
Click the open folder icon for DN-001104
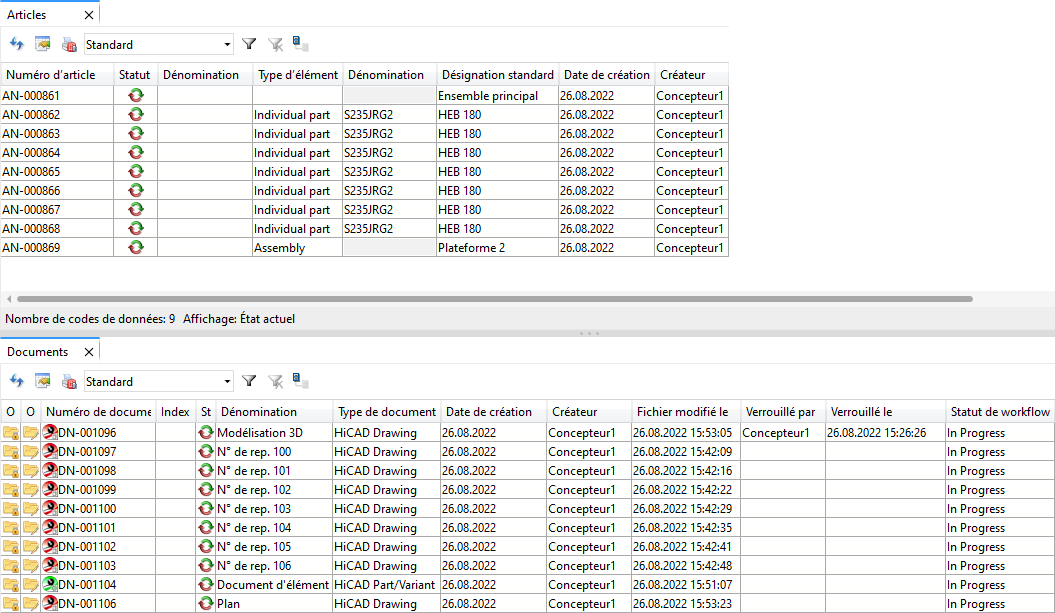[x=31, y=585]
